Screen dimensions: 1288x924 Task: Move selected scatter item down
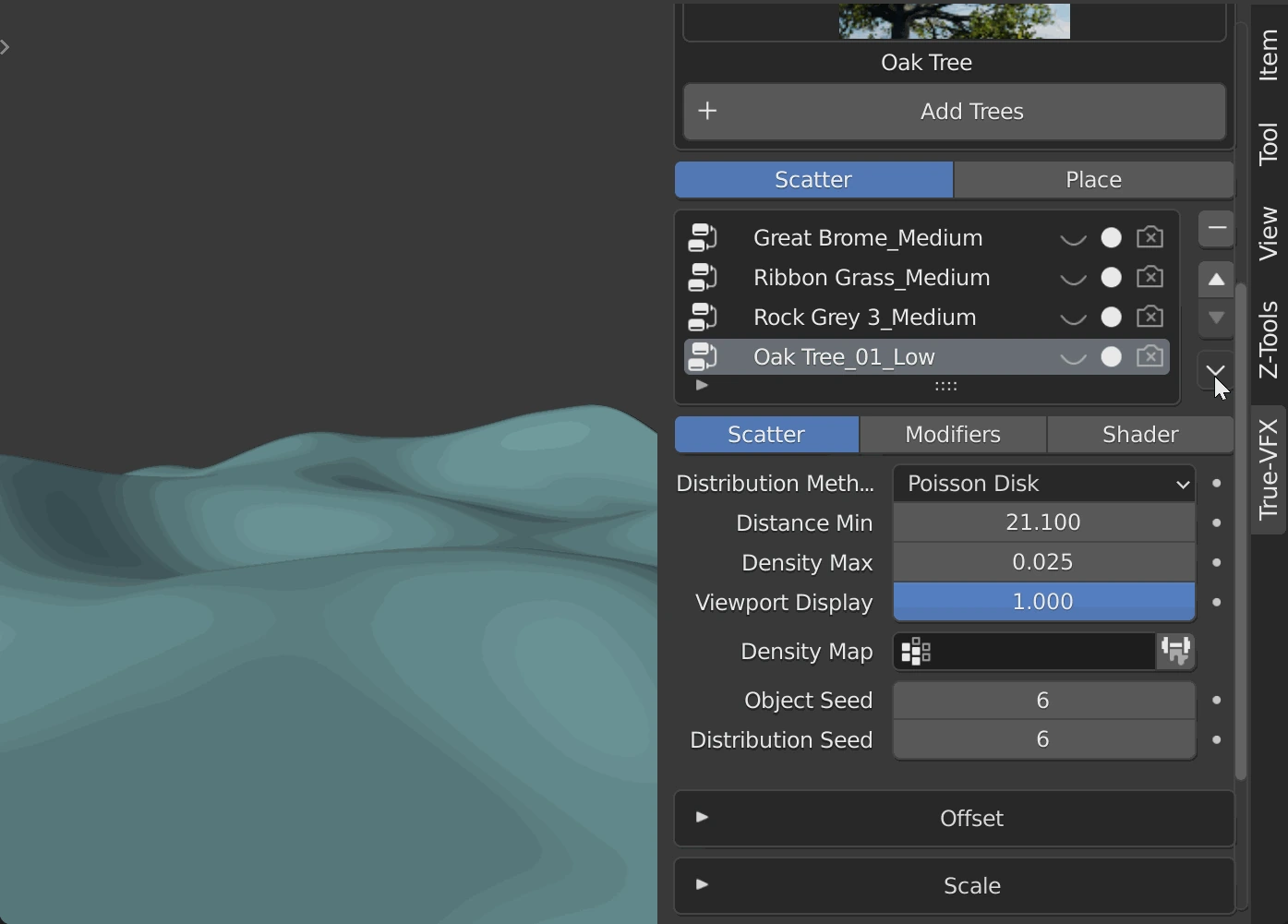(1216, 318)
